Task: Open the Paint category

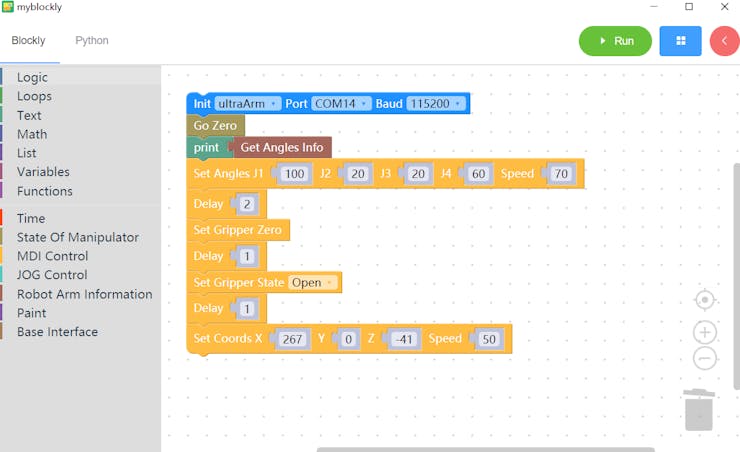Action: [80, 313]
